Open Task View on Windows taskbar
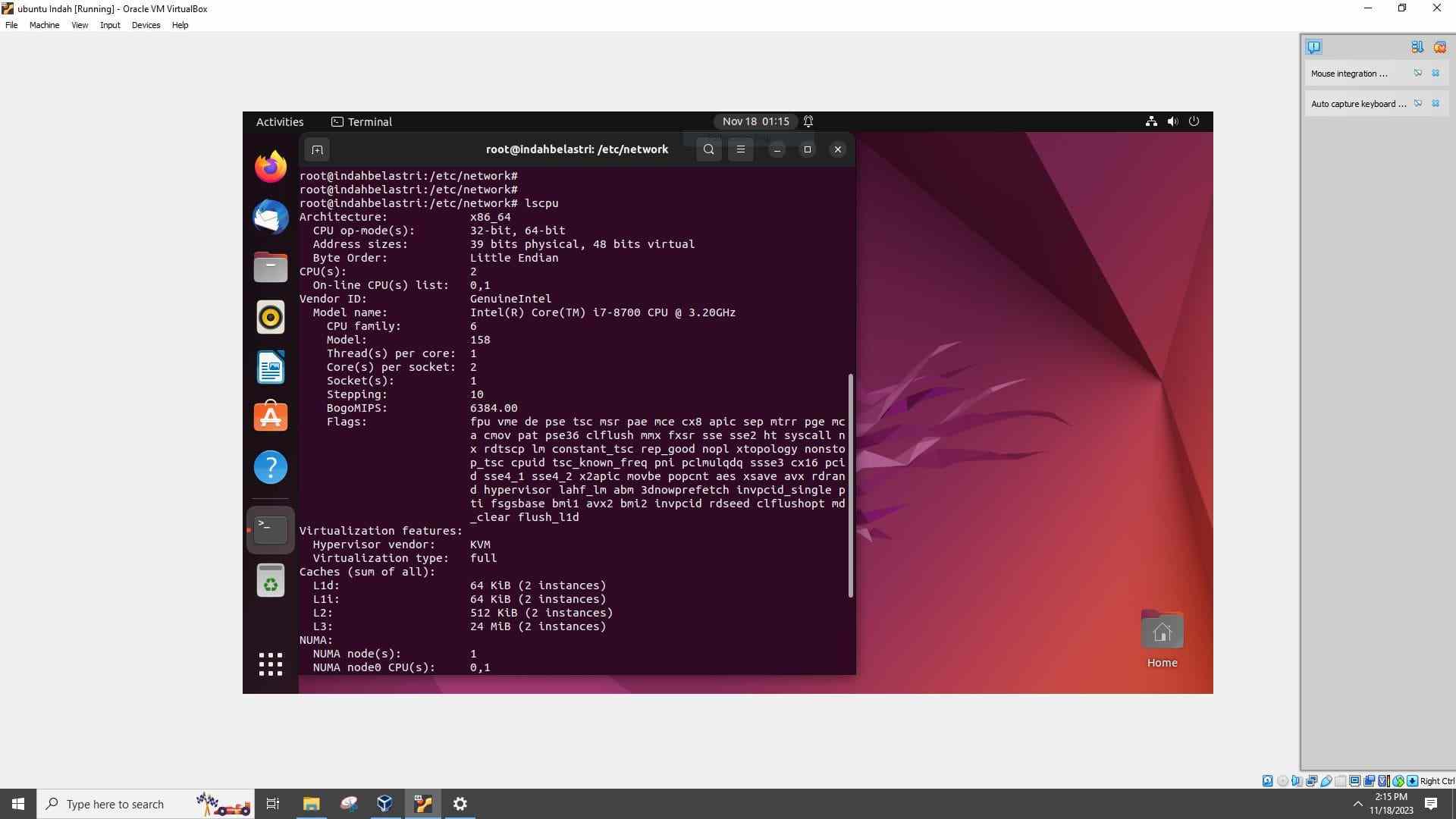 point(273,804)
